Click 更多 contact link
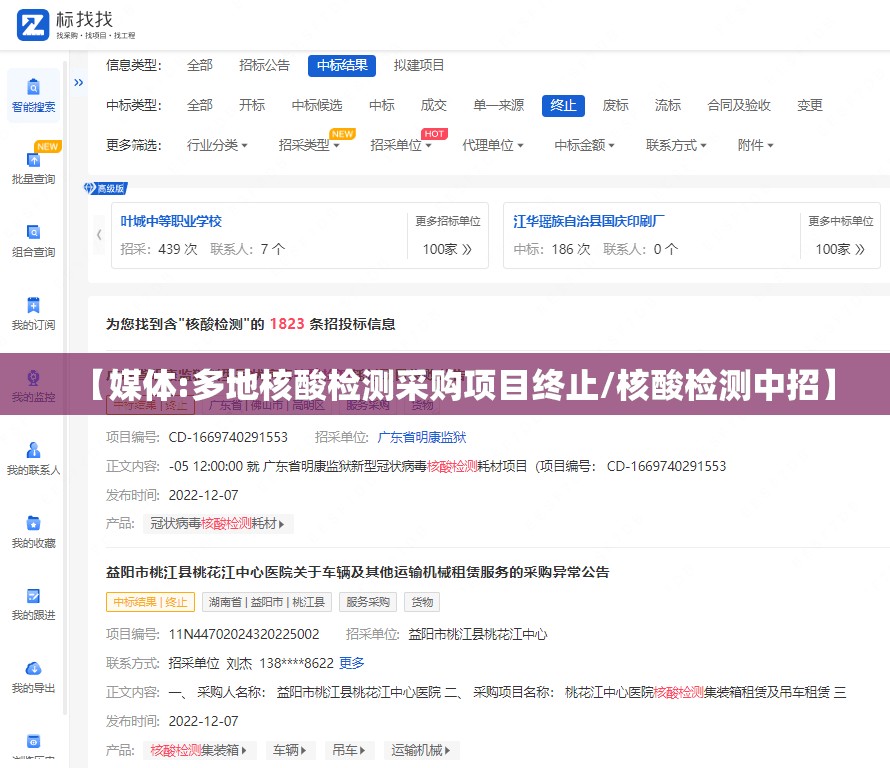This screenshot has width=890, height=768. pos(352,663)
